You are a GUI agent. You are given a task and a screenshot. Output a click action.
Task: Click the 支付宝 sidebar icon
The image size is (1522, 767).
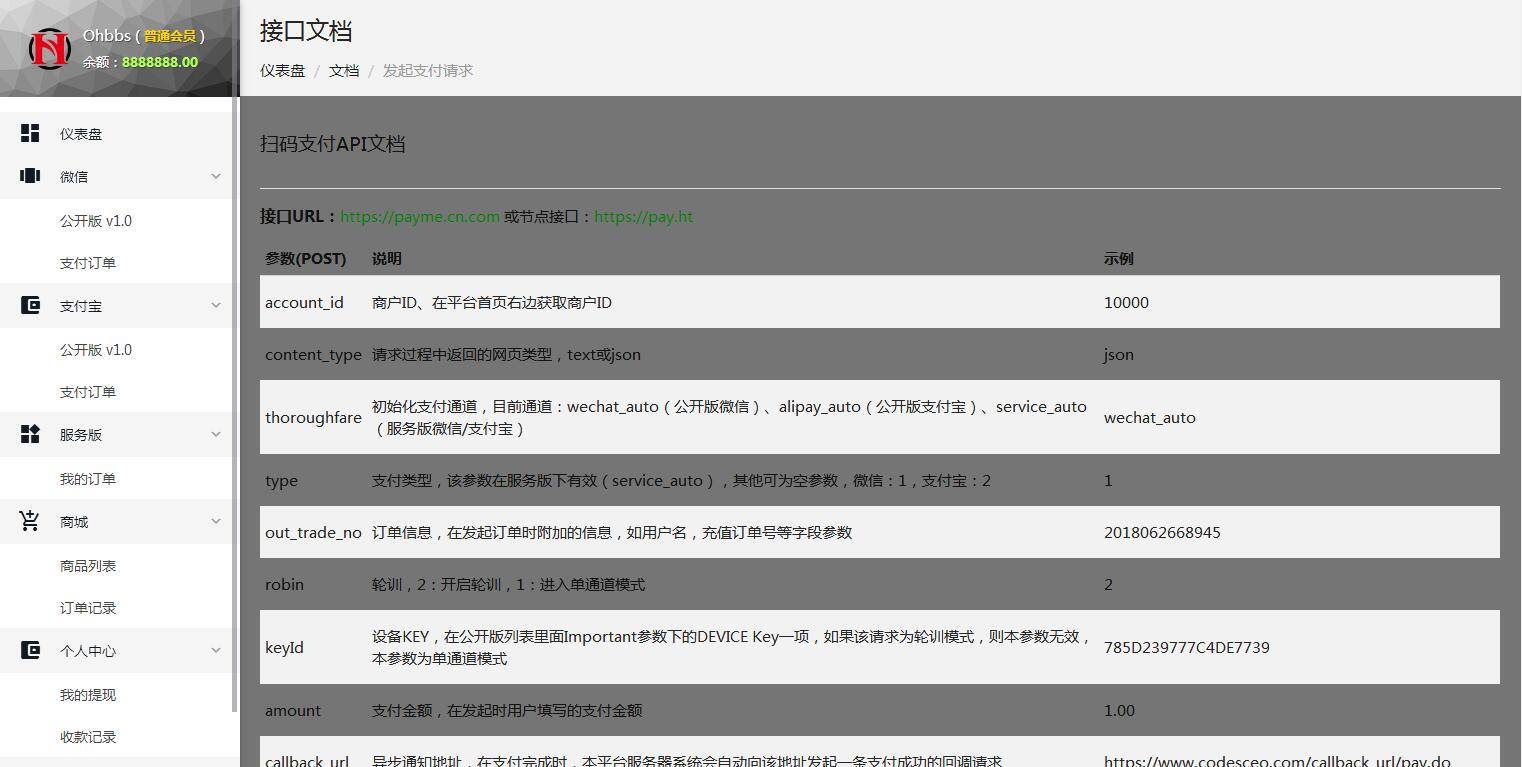(x=29, y=305)
